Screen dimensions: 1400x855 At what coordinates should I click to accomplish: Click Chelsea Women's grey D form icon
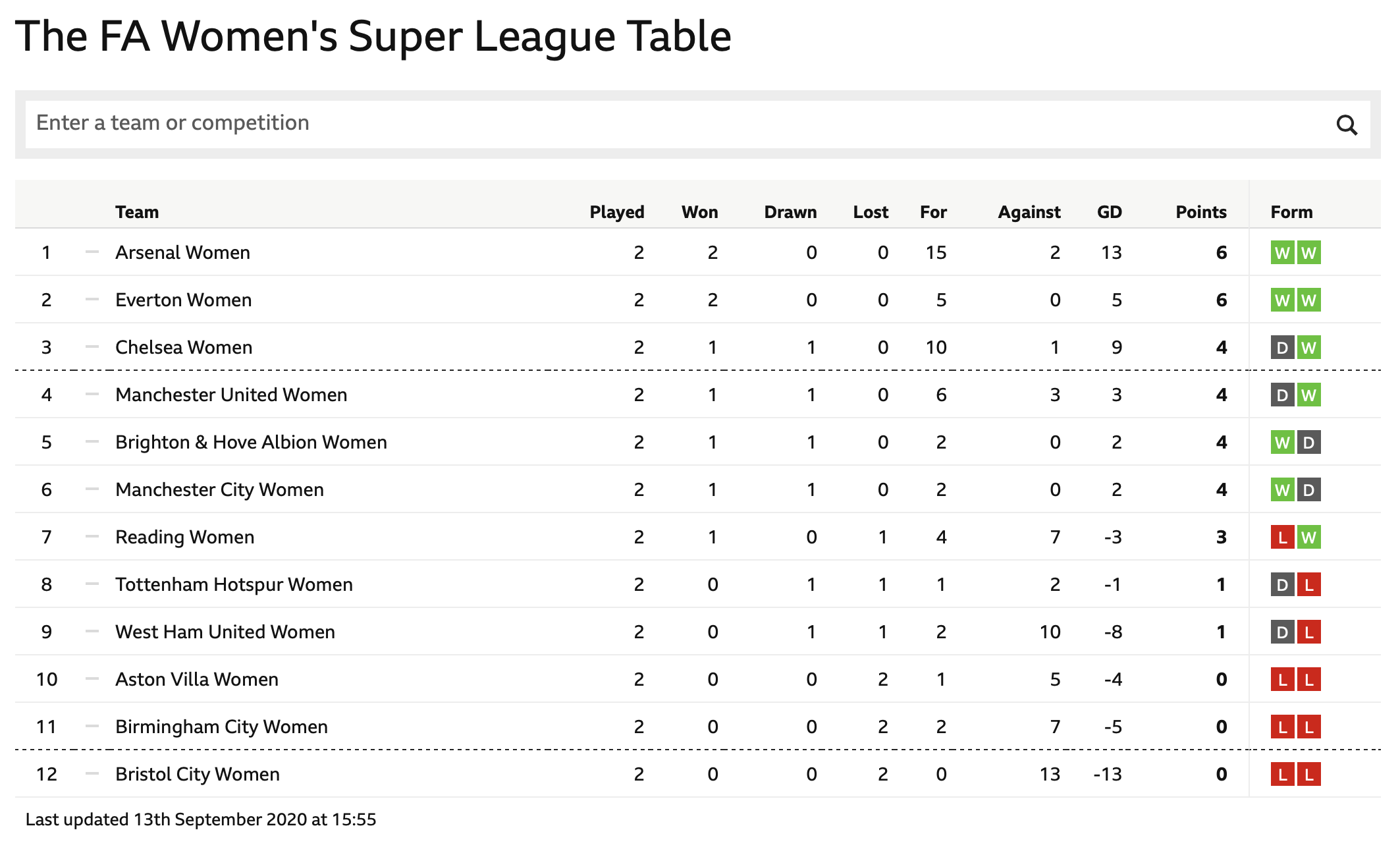point(1282,348)
